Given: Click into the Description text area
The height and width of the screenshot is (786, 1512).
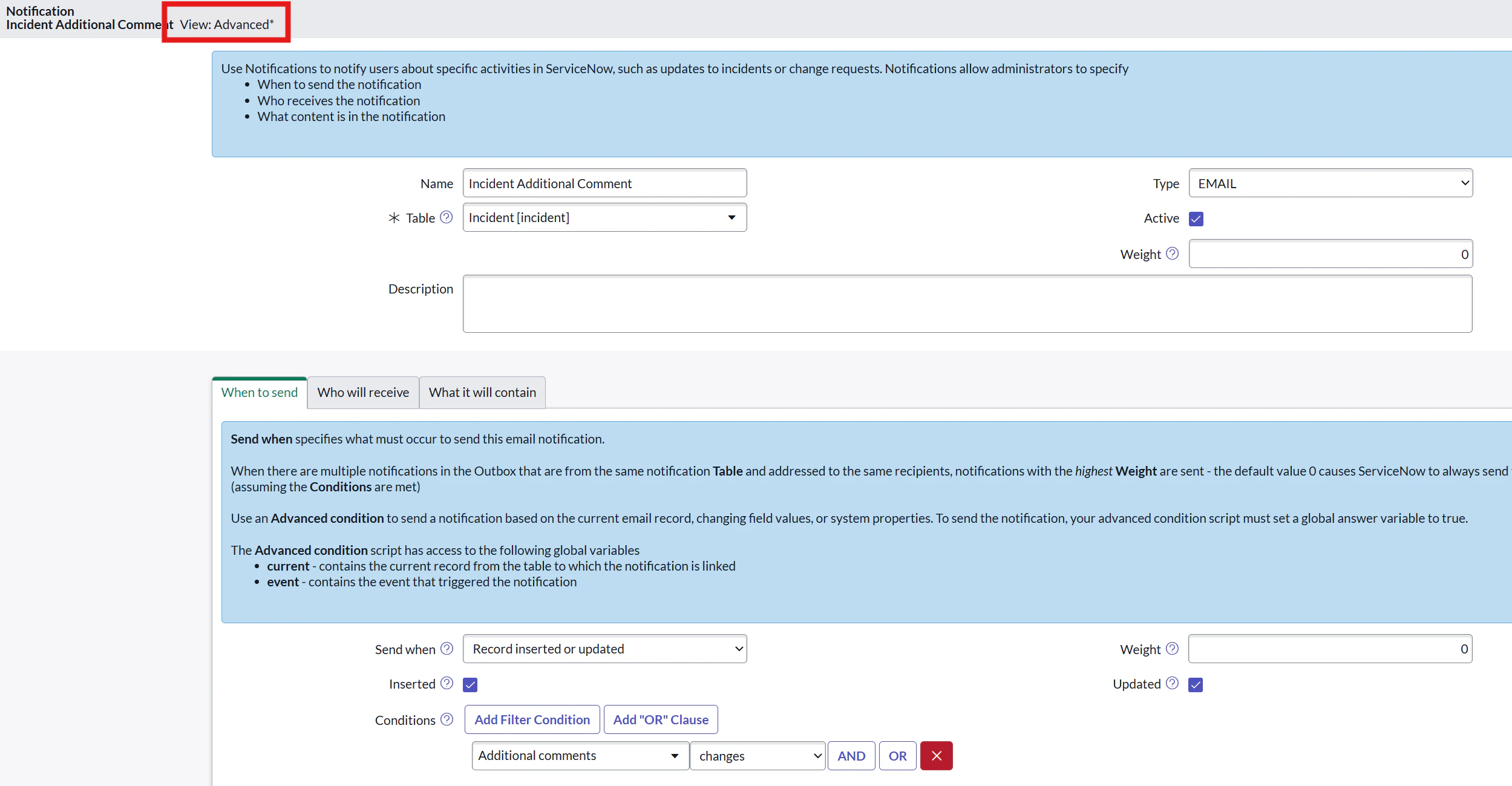Looking at the screenshot, I should [967, 304].
